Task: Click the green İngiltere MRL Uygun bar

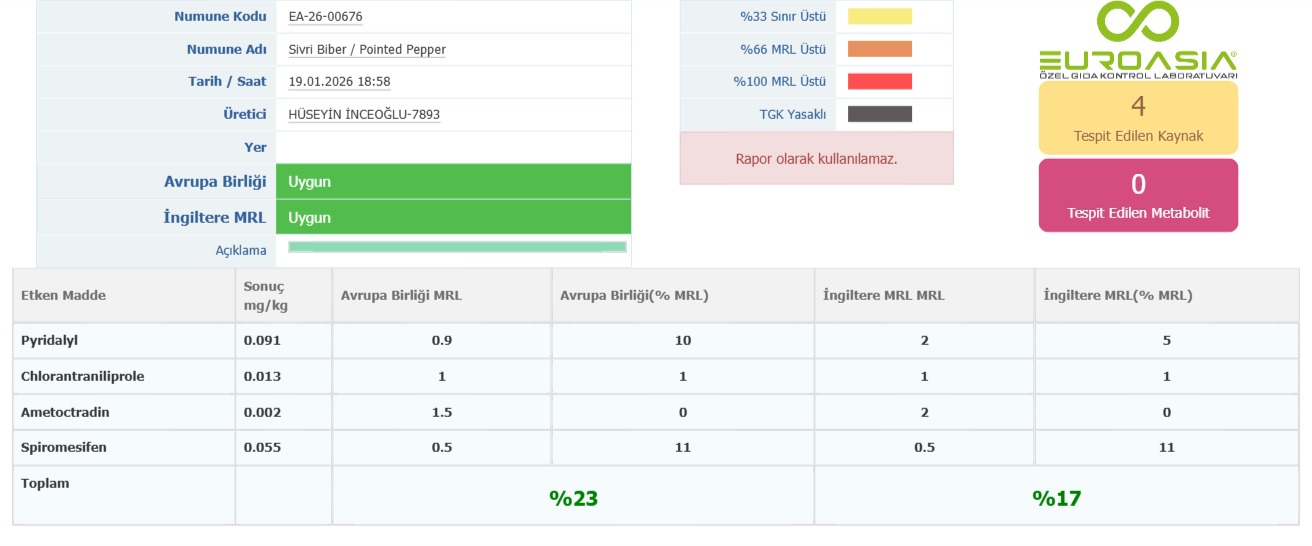Action: point(453,217)
